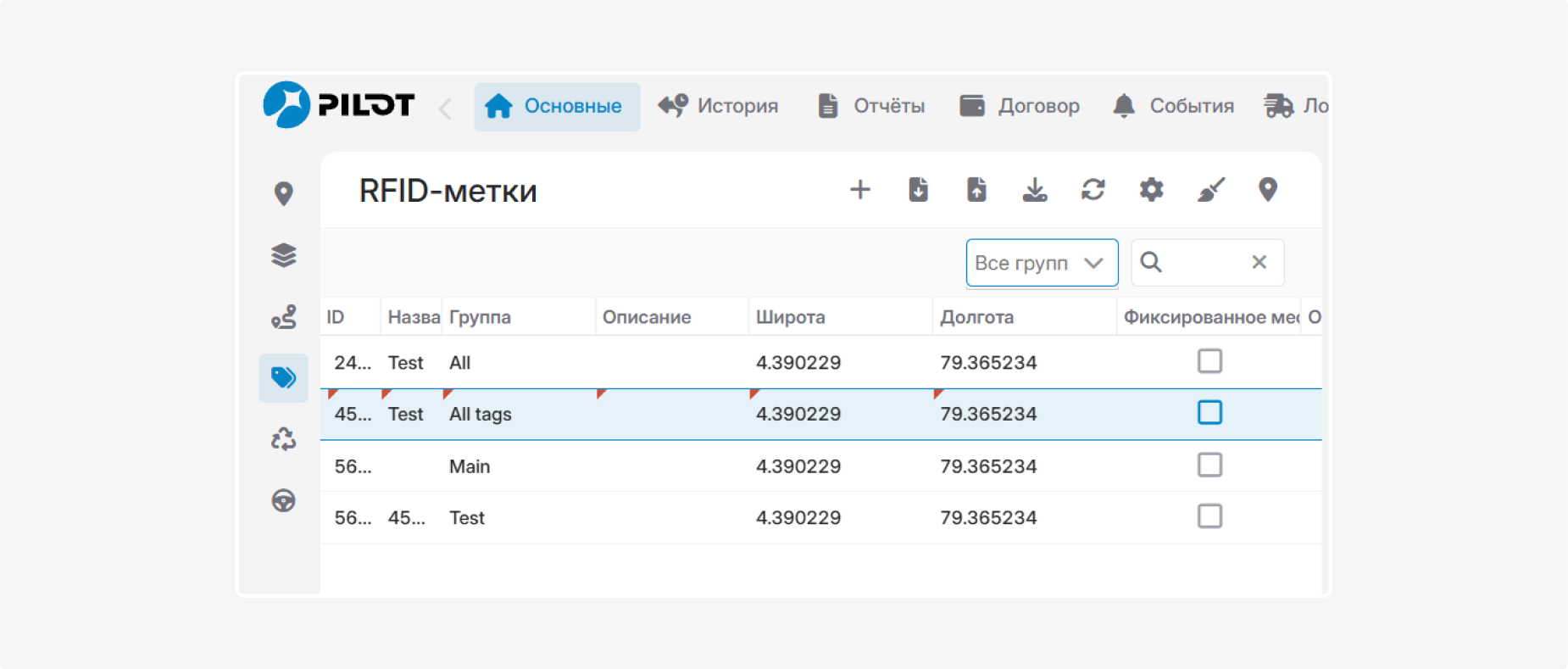Switch to the Договор tab

click(1020, 106)
